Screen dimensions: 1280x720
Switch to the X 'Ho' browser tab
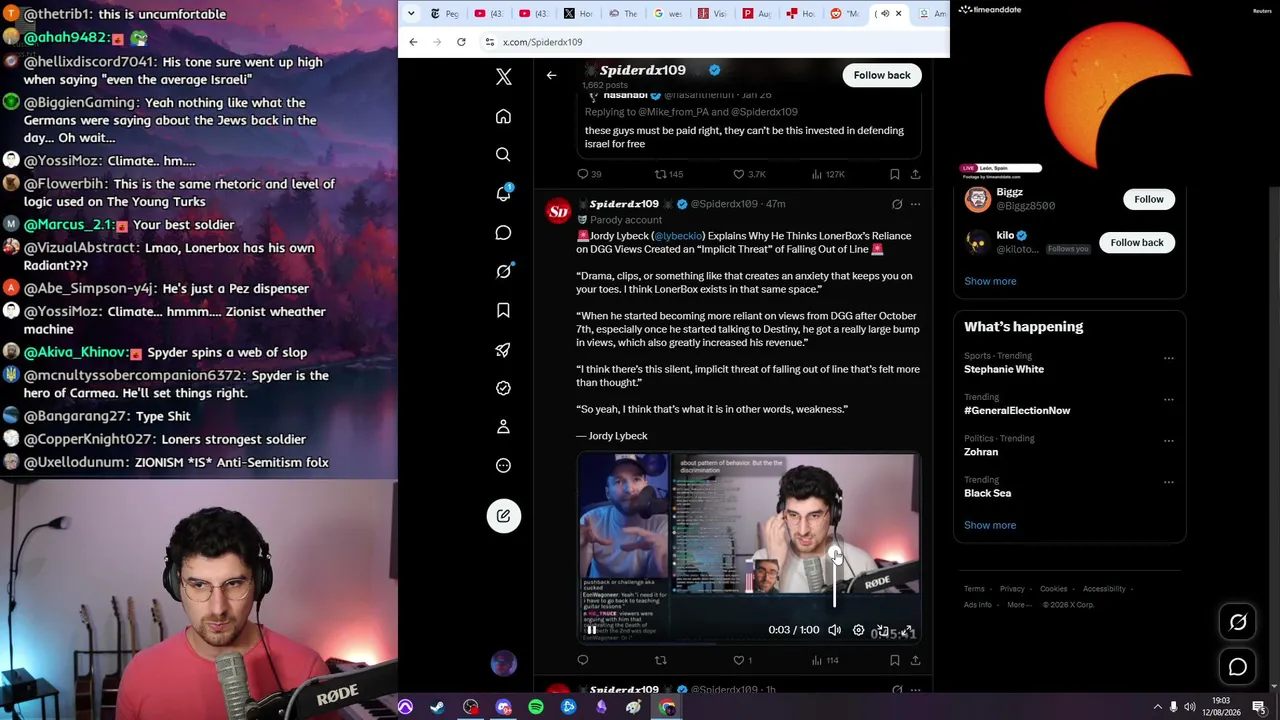[x=577, y=13]
